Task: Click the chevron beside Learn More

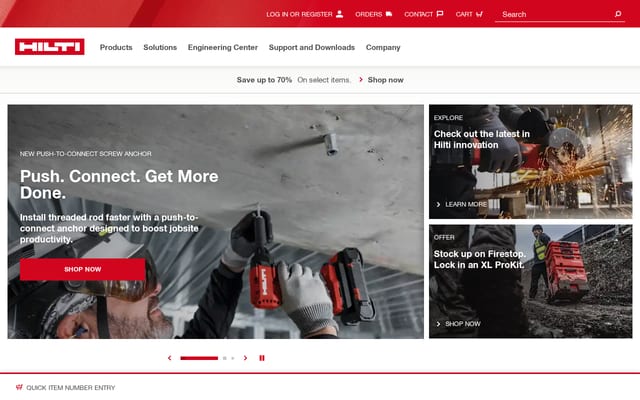Action: [x=438, y=204]
